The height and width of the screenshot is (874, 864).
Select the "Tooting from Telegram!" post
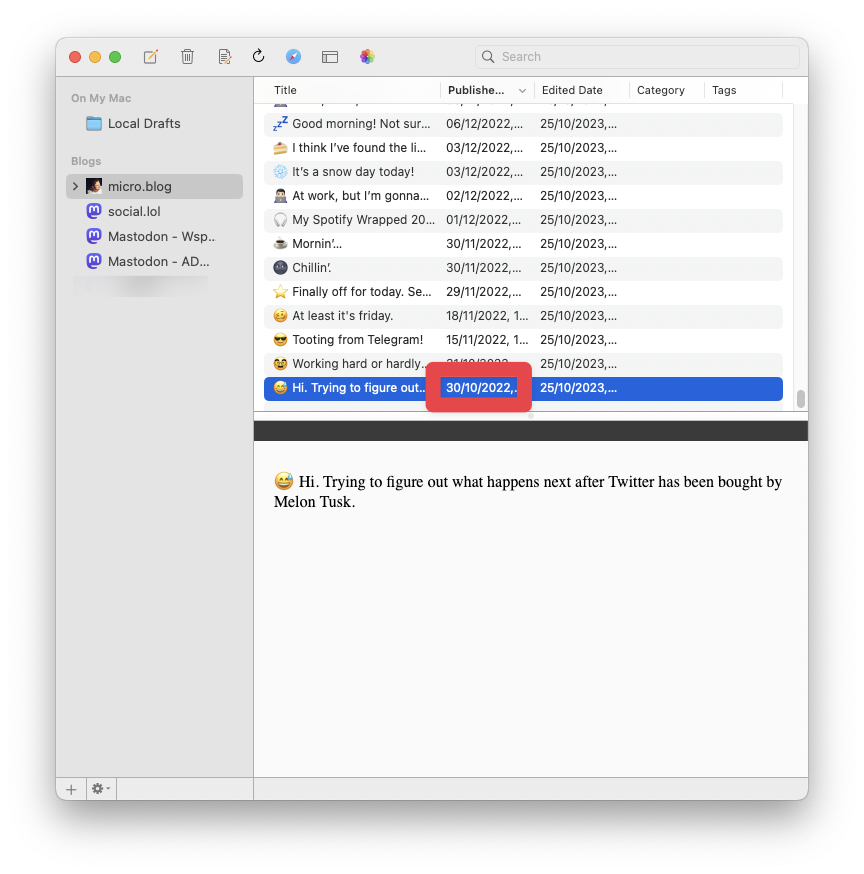pyautogui.click(x=357, y=340)
